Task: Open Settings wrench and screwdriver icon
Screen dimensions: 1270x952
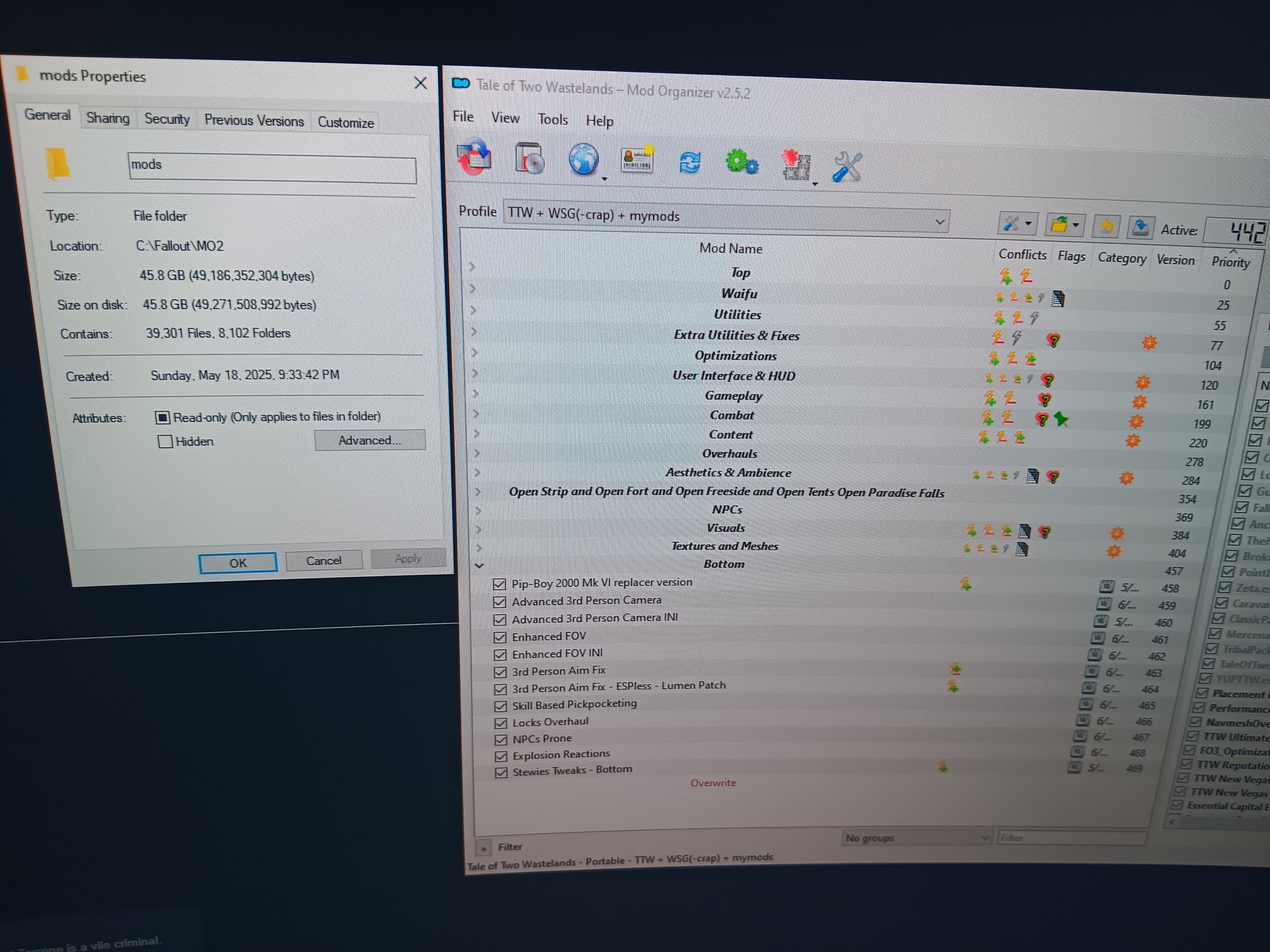Action: (x=847, y=167)
